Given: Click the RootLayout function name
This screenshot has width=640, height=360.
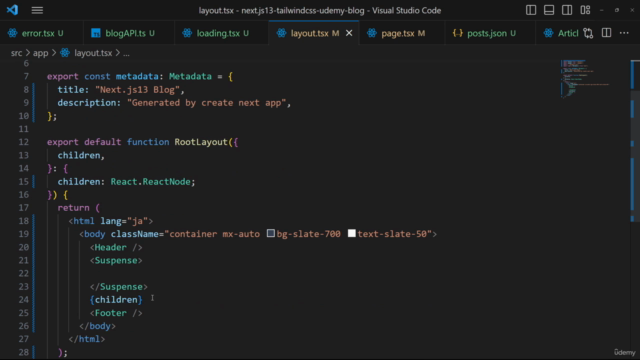Looking at the screenshot, I should [x=201, y=142].
